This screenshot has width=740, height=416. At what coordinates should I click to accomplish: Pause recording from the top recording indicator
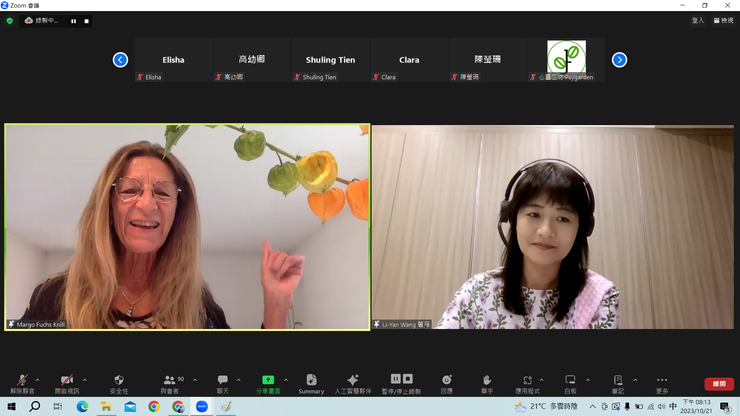[73, 21]
